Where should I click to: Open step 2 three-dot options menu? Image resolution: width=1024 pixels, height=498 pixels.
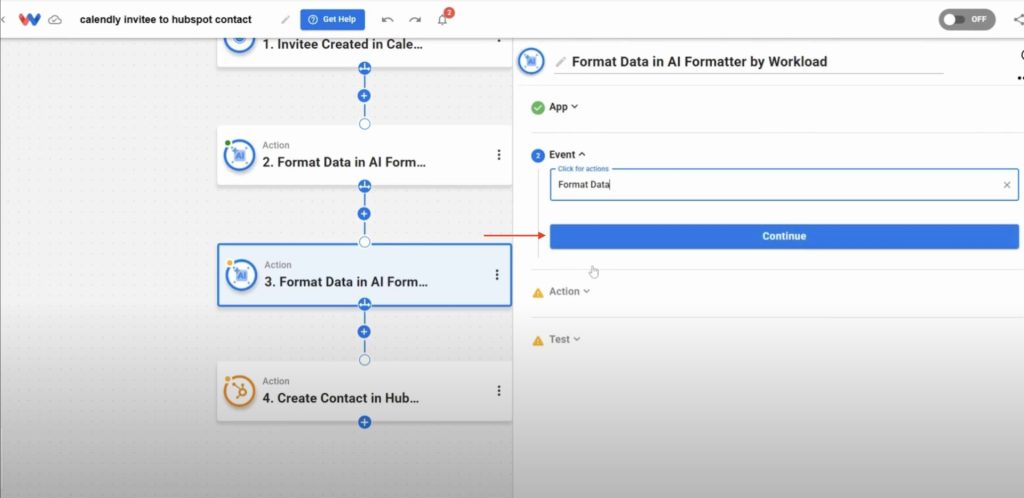pyautogui.click(x=499, y=155)
